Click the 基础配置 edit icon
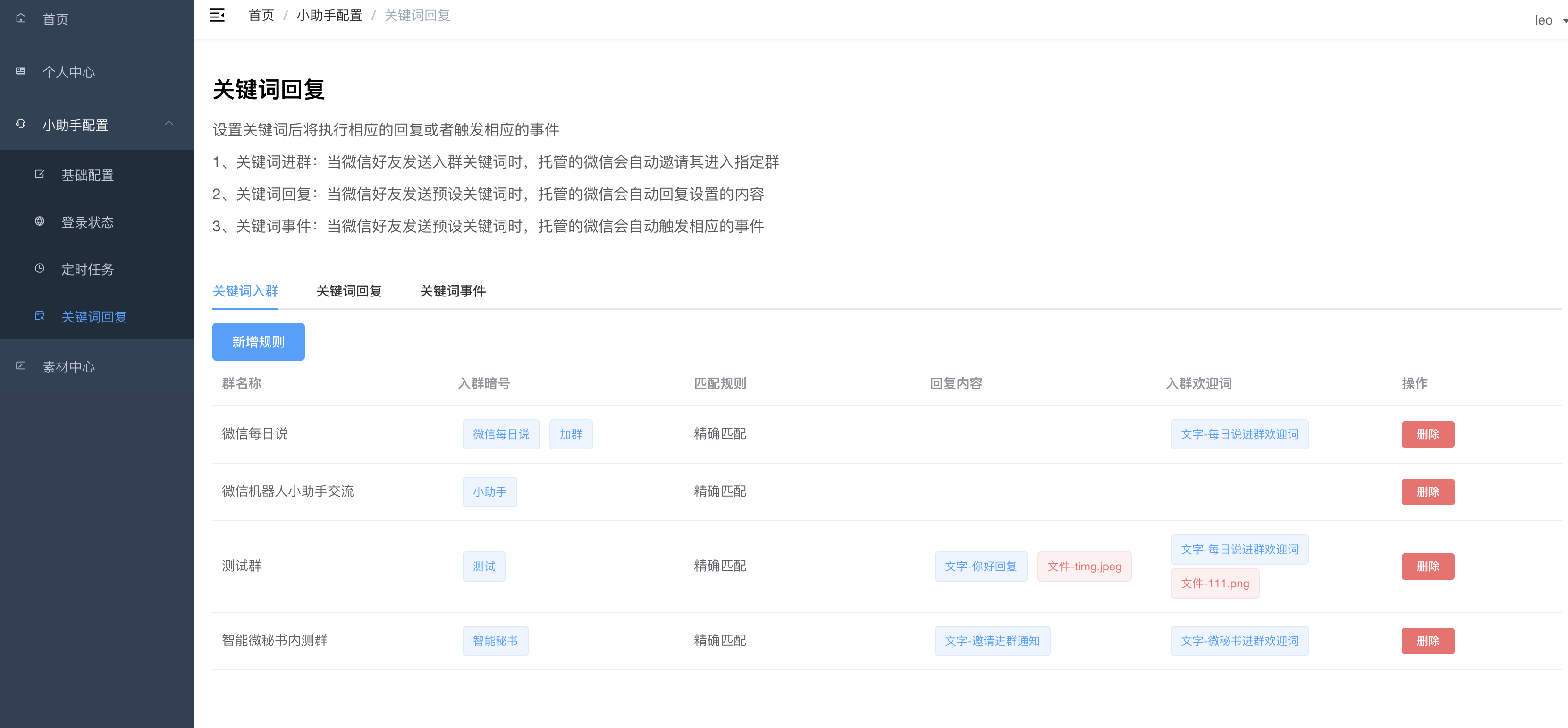Image resolution: width=1568 pixels, height=728 pixels. pos(40,174)
